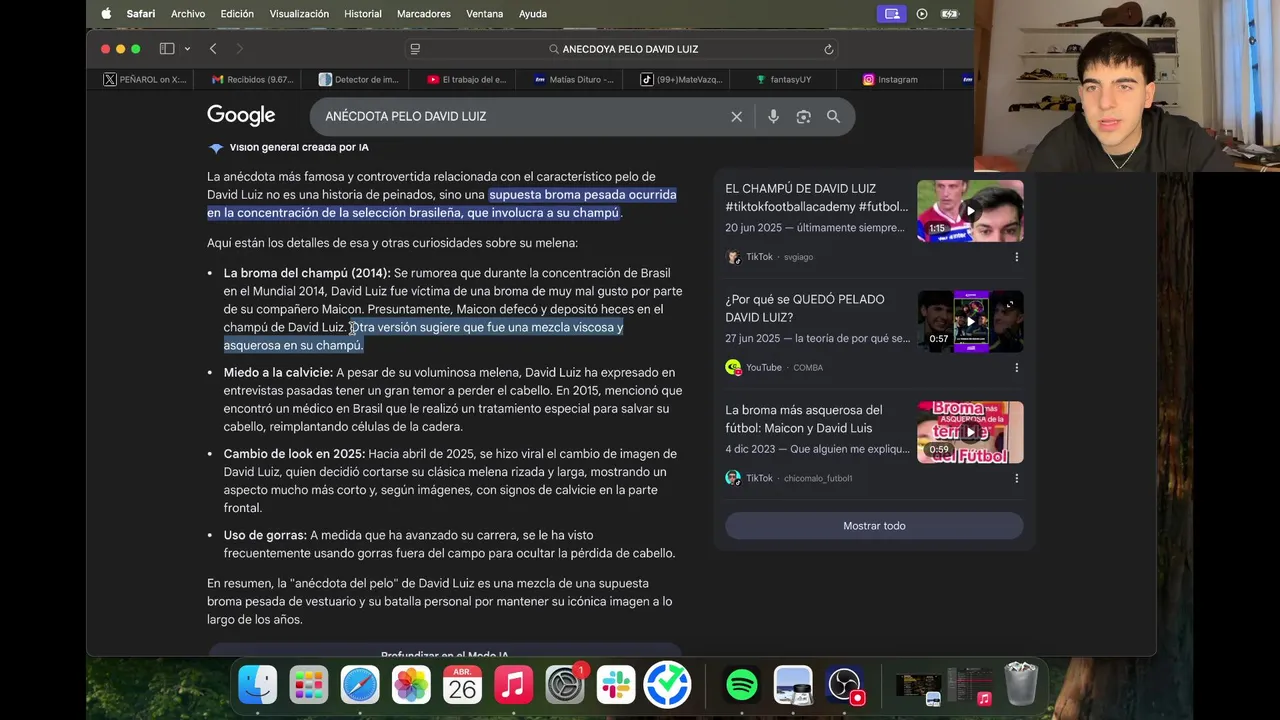Click the Uso de gorras heading
The image size is (1280, 720).
(265, 536)
